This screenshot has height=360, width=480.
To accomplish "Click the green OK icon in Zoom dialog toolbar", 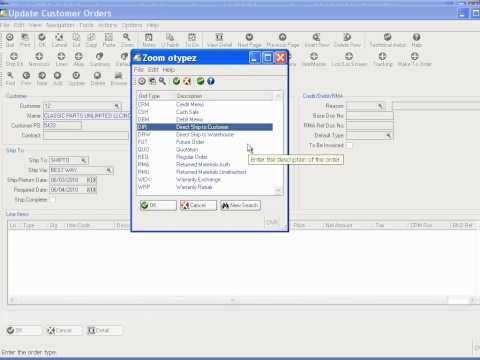I will point(176,81).
